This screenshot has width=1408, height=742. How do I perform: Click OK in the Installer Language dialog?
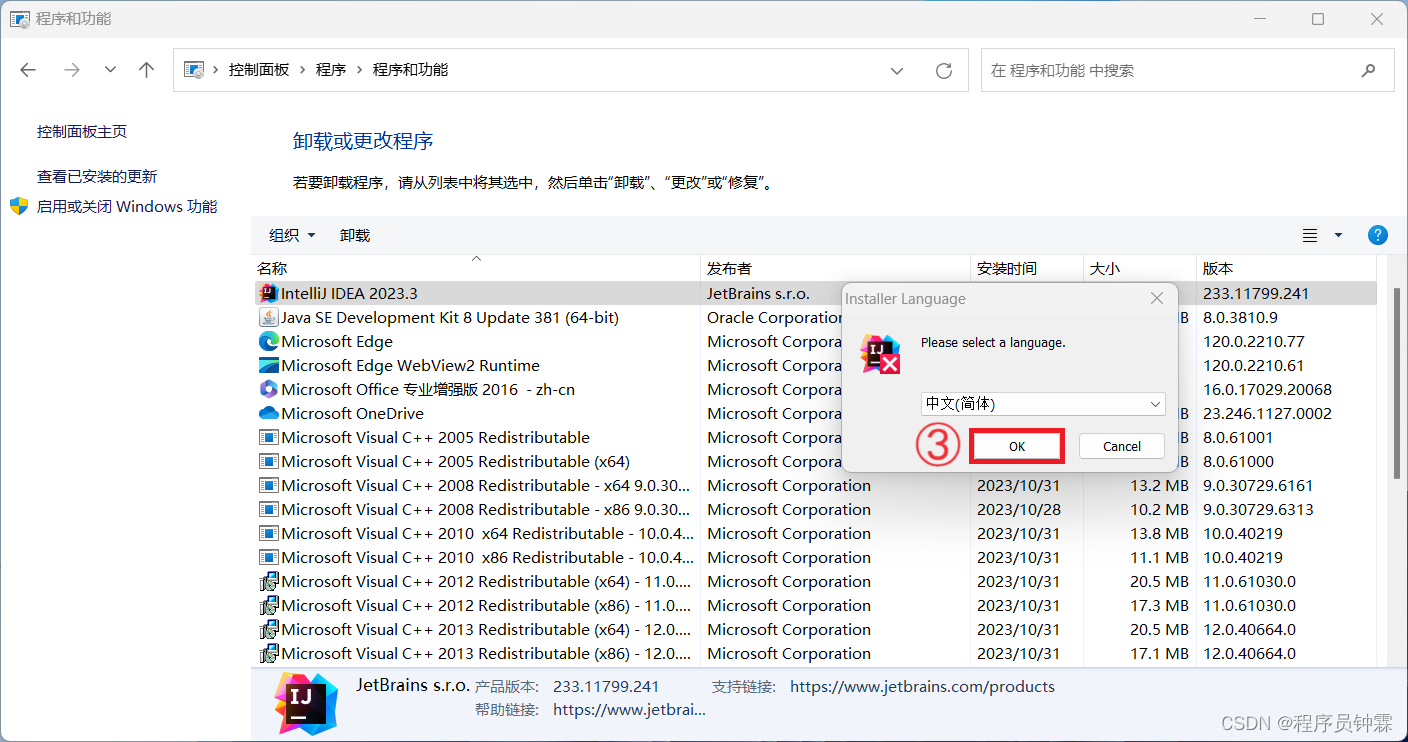click(x=1017, y=446)
